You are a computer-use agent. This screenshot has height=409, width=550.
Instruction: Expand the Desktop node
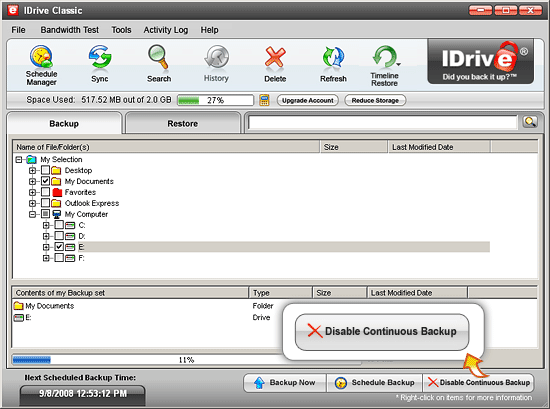pyautogui.click(x=32, y=171)
